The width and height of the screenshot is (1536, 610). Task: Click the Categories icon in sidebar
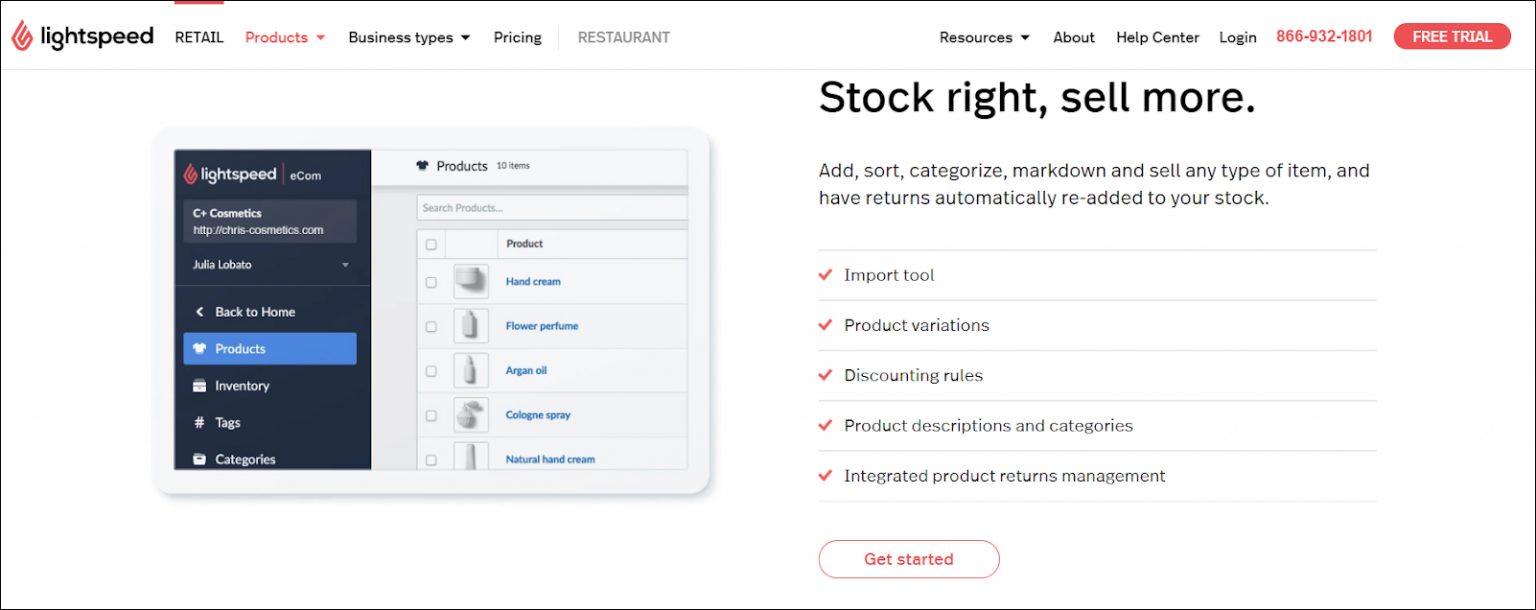[x=199, y=460]
